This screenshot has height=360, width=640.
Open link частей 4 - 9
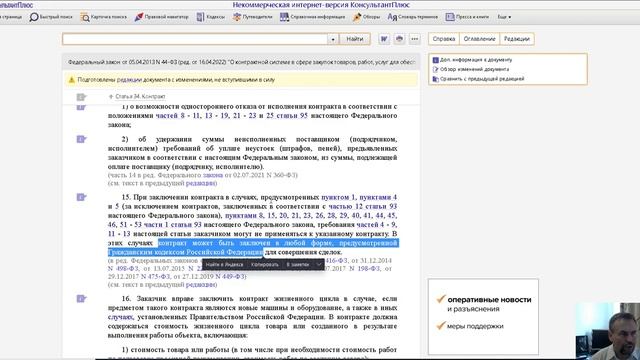[x=377, y=224]
